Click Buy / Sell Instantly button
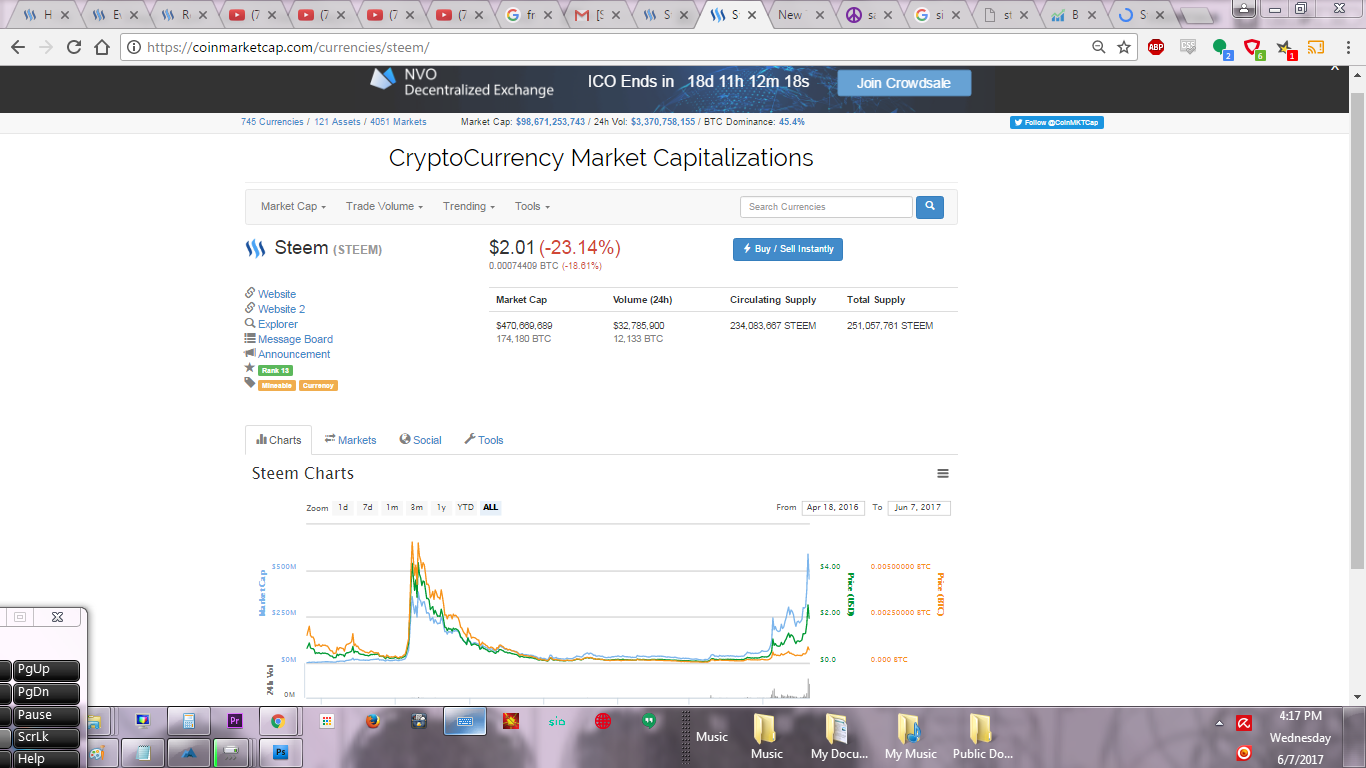This screenshot has height=768, width=1366. click(x=788, y=249)
